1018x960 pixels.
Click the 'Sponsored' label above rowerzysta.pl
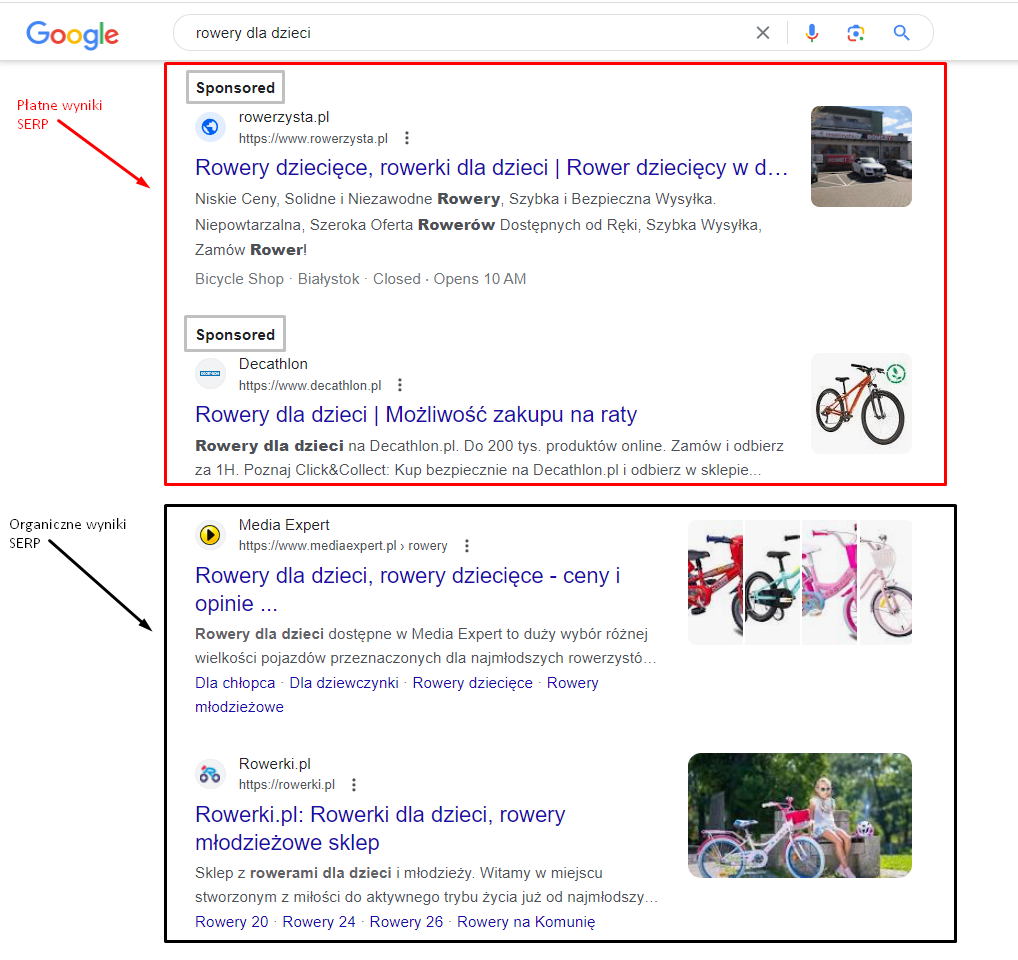coord(235,88)
